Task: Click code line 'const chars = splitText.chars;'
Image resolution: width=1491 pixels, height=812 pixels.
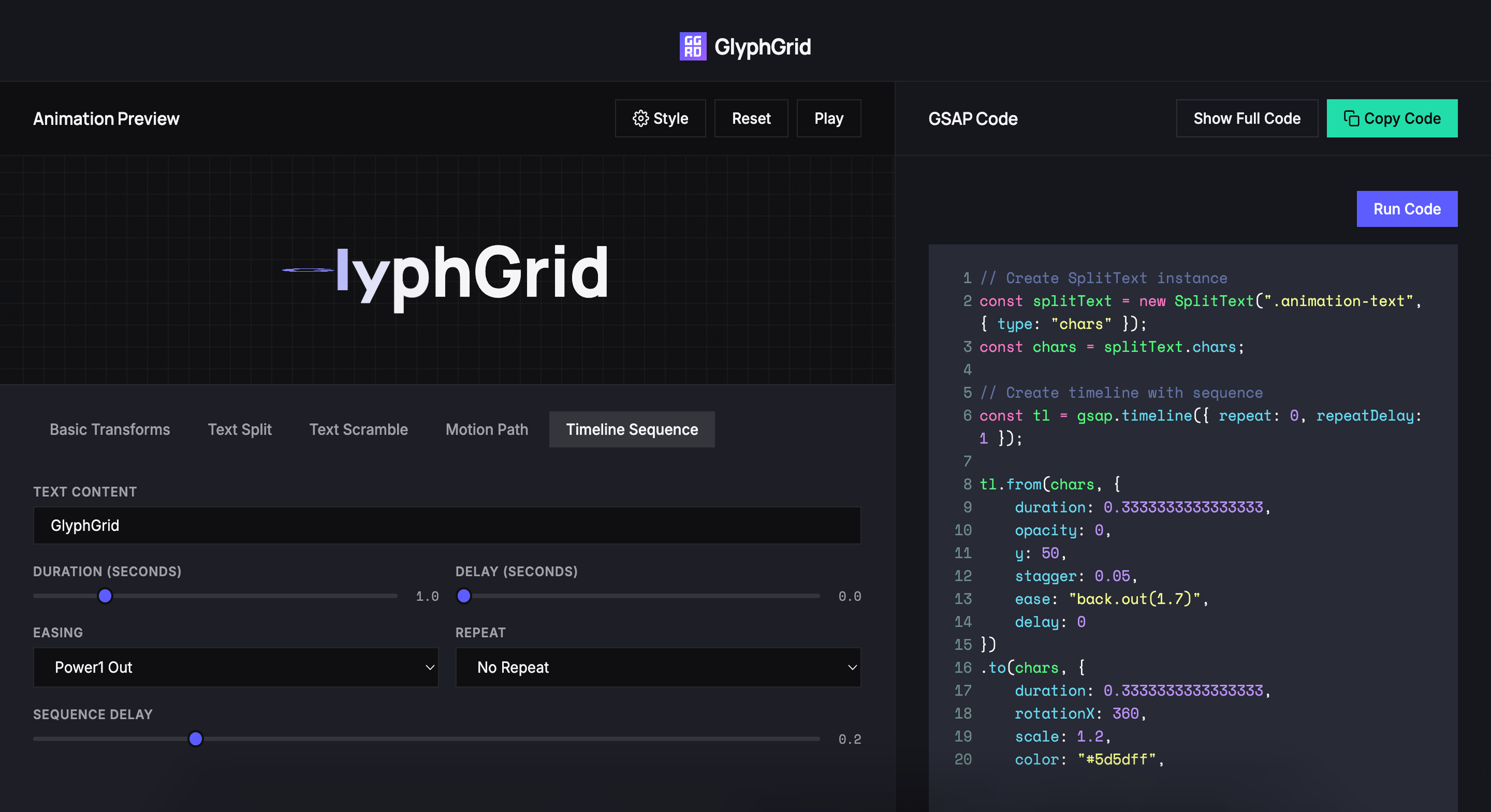Action: 1112,347
